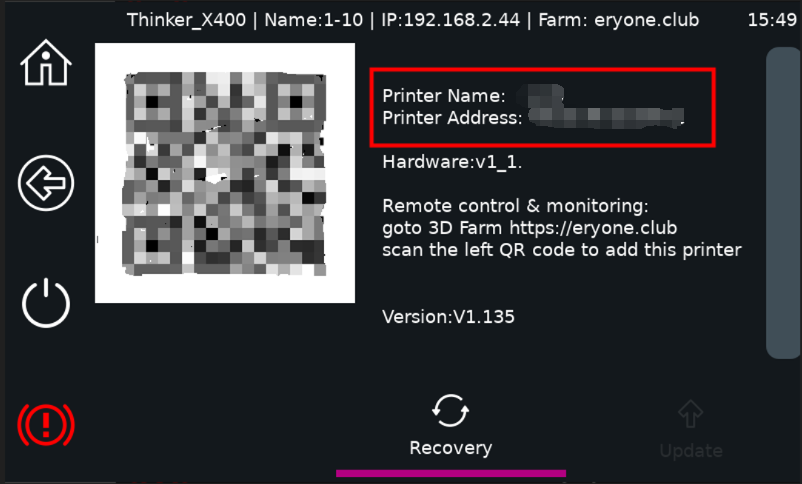
Task: Open the https://eryone.club farm link
Action: (593, 228)
